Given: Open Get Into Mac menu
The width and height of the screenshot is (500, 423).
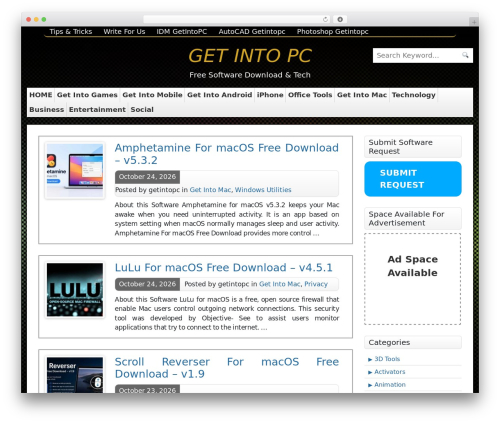Looking at the screenshot, I should [362, 95].
